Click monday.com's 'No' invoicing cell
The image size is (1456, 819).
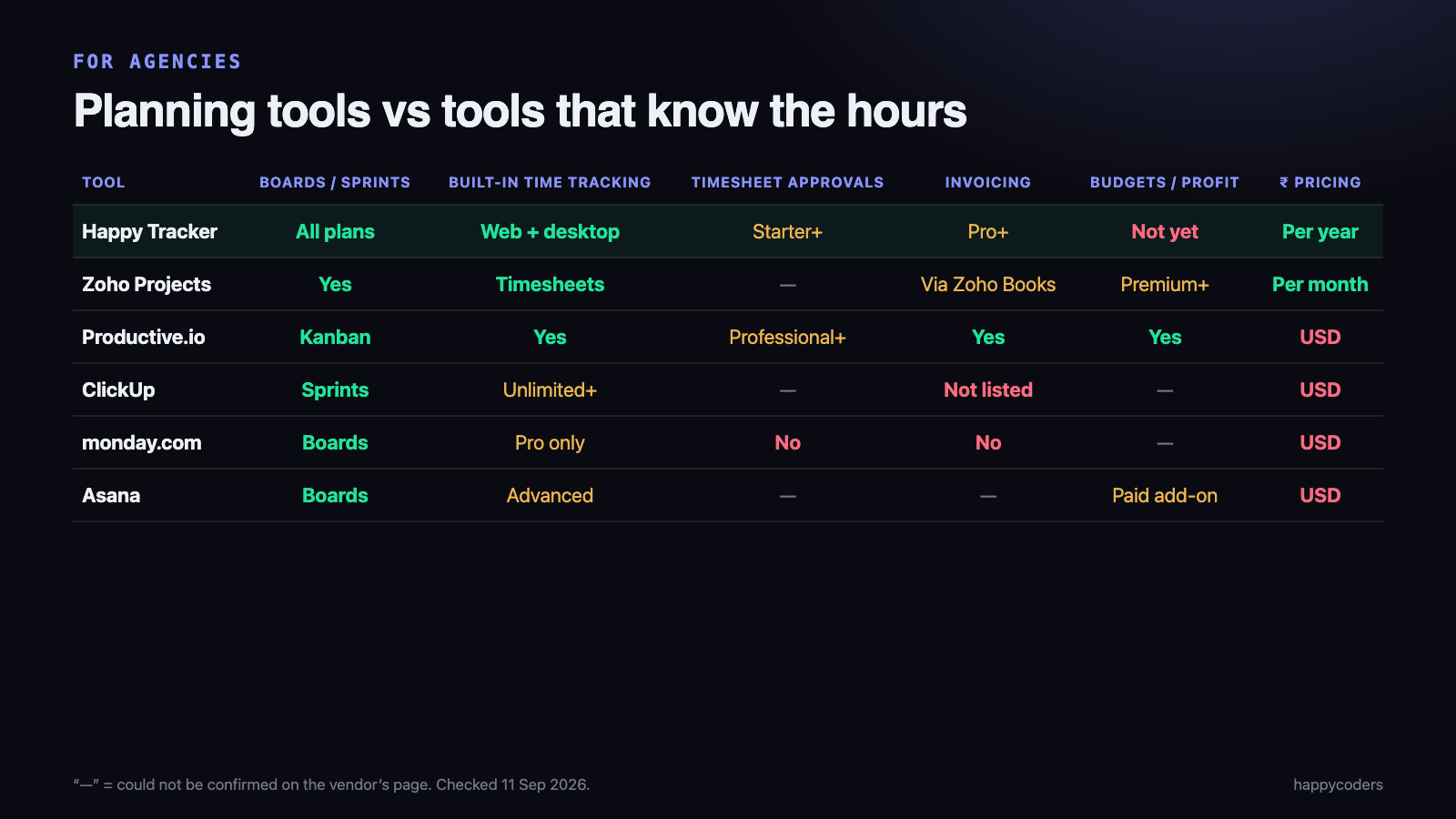pos(988,443)
